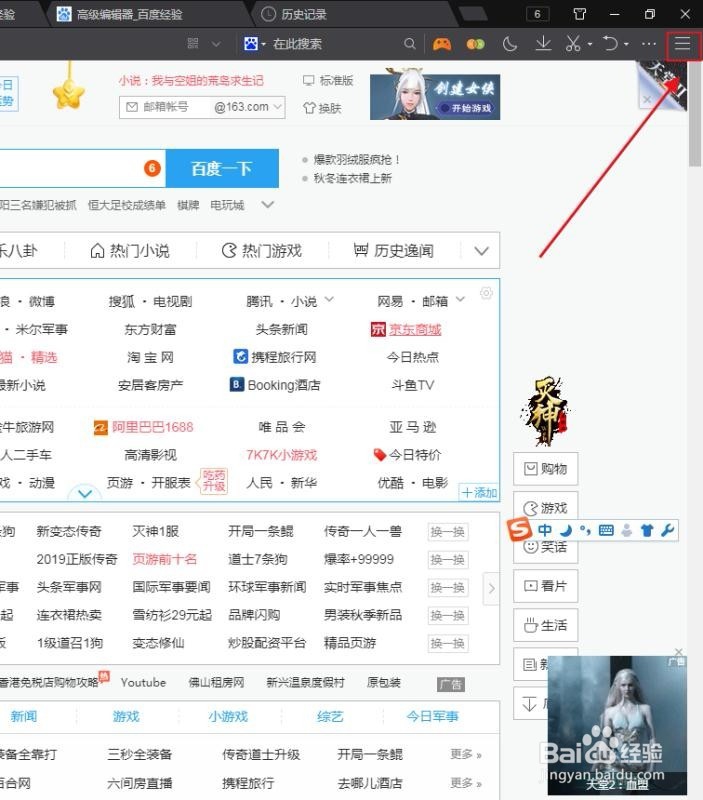Click the 游戏 sidebar button
Screen dimensions: 703x800
pos(545,505)
